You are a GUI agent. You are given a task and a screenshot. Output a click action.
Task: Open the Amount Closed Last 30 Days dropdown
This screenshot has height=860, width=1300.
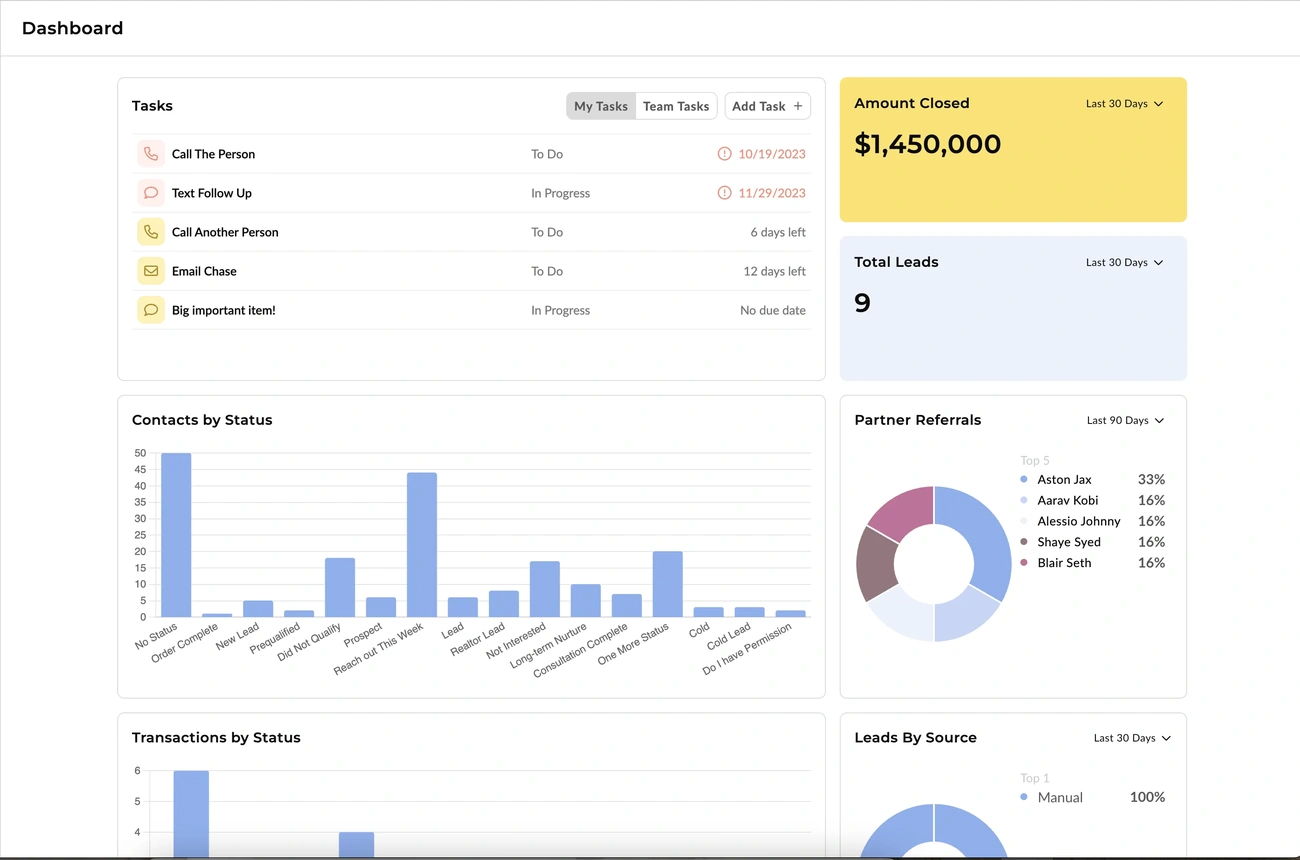[1125, 104]
